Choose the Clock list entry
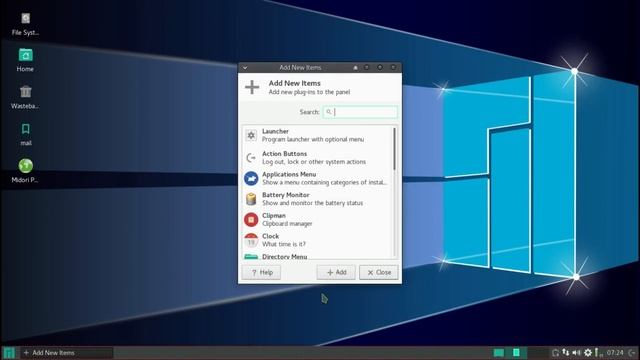The image size is (640, 360). click(x=317, y=240)
